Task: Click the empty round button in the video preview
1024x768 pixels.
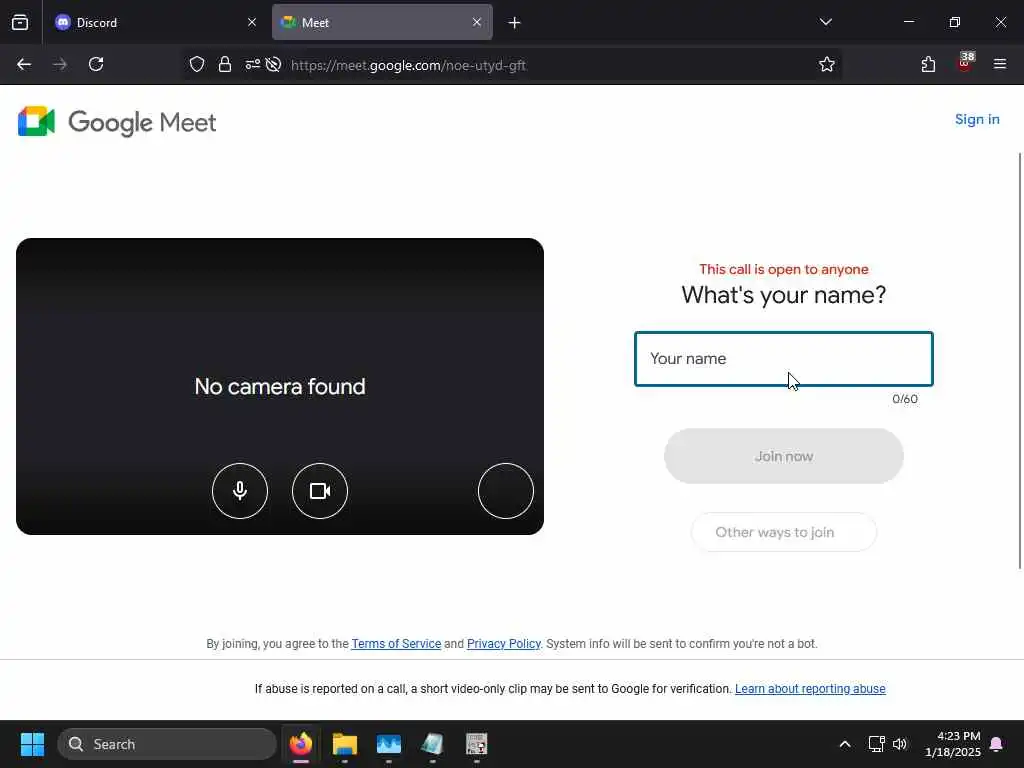Action: (505, 490)
